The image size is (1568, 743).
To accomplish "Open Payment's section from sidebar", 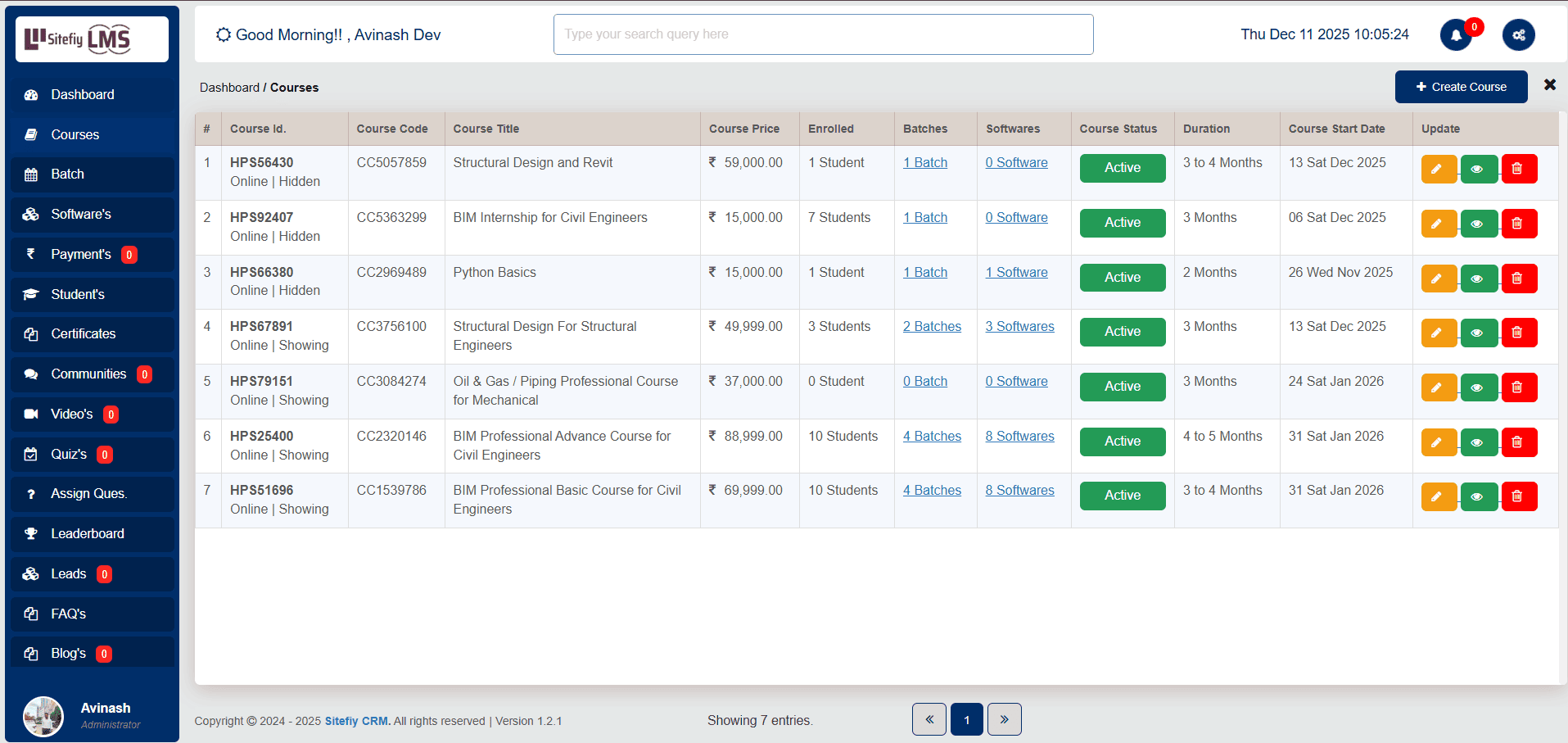I will coord(80,254).
